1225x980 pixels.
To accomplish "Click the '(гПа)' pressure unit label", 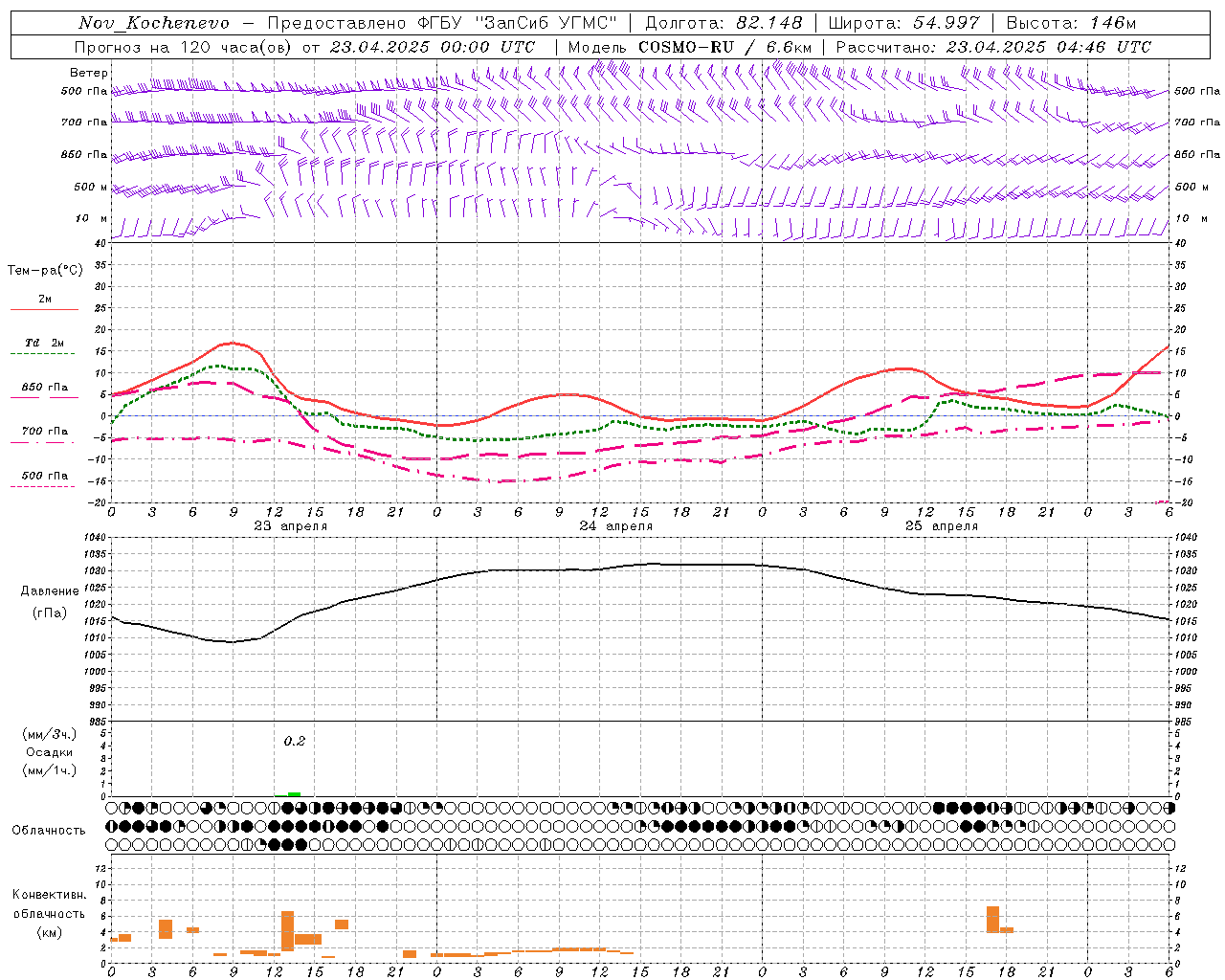I will click(50, 613).
